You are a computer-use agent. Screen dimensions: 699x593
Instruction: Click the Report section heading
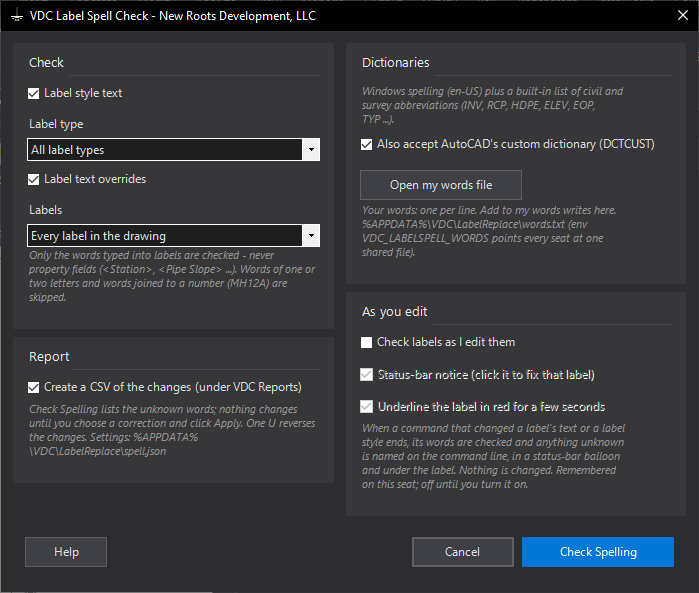[x=49, y=357]
